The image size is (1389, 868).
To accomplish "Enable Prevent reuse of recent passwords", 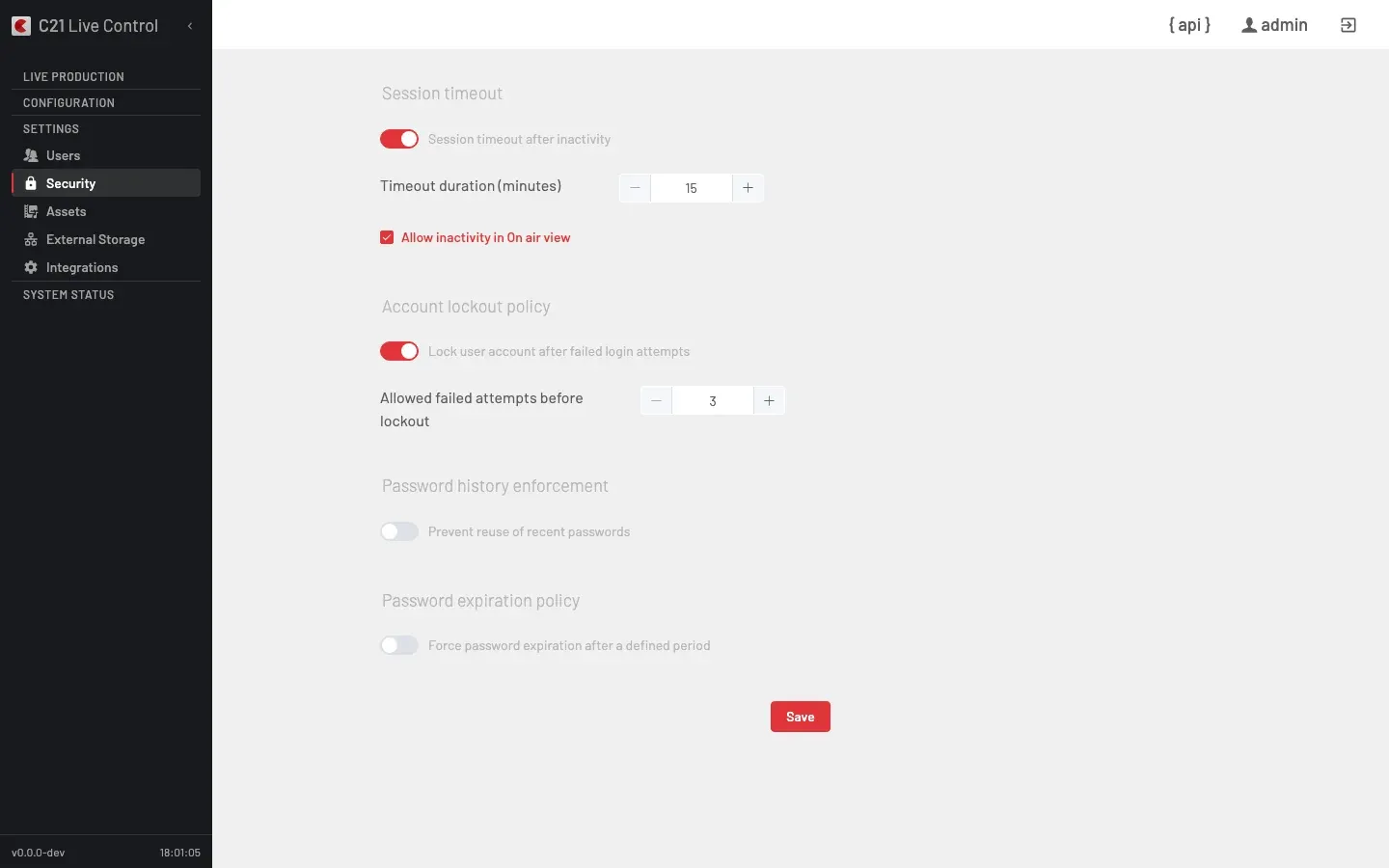I will [x=399, y=531].
